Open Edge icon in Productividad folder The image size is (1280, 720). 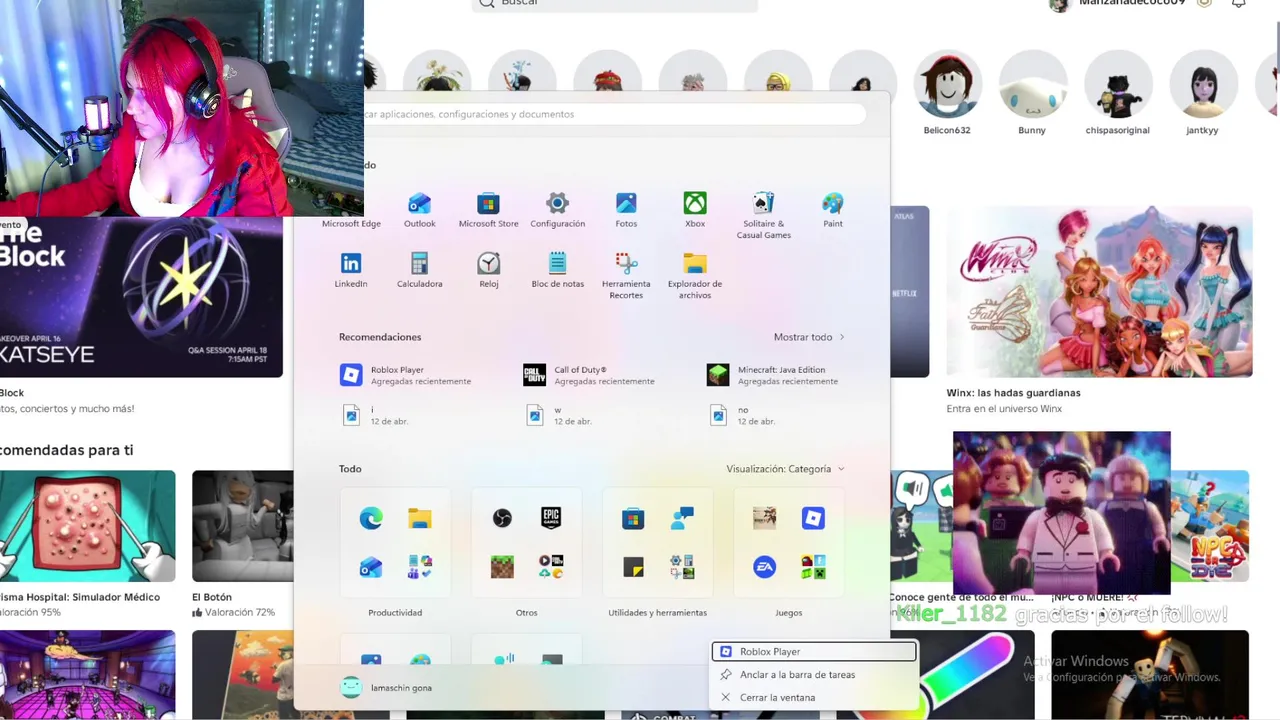tap(371, 517)
